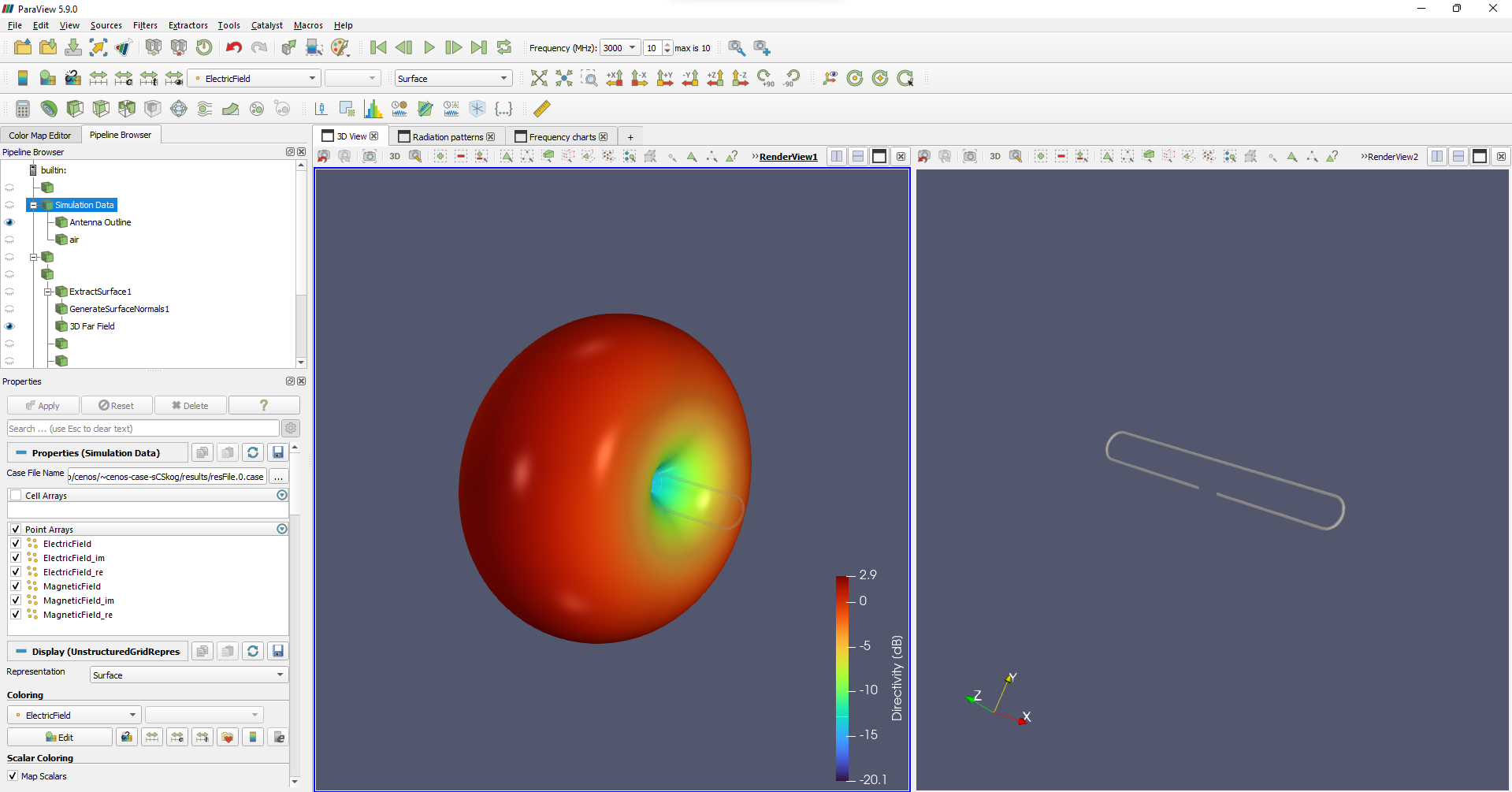
Task: Increase frame number with stepper up arrow
Action: [x=667, y=44]
